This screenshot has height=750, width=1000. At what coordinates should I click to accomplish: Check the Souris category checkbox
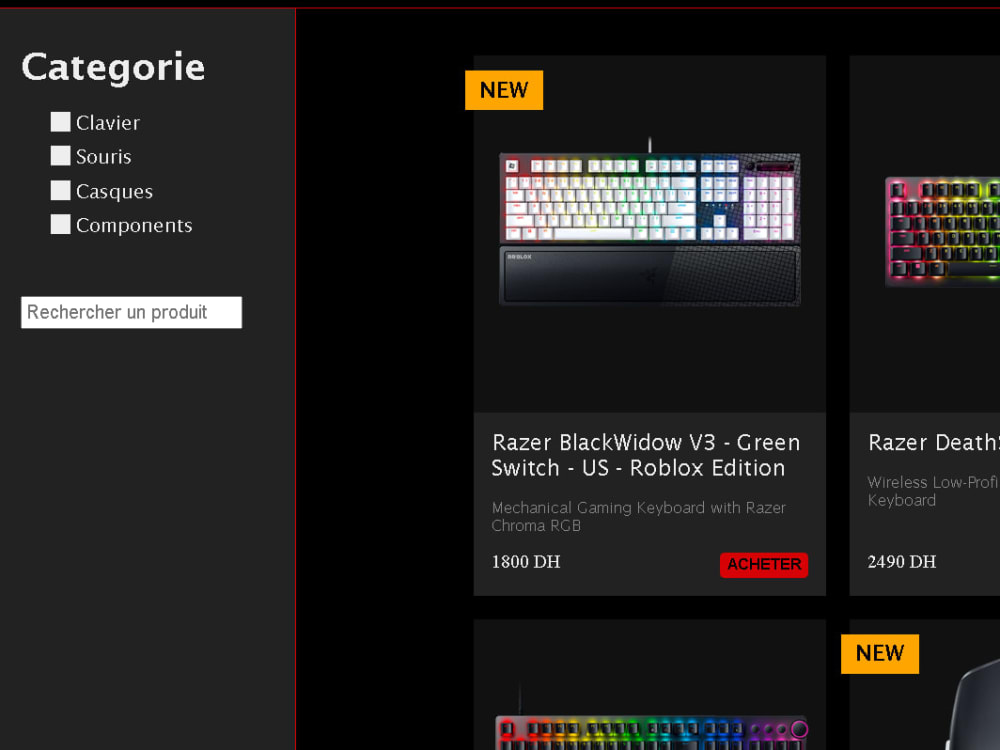click(x=61, y=156)
